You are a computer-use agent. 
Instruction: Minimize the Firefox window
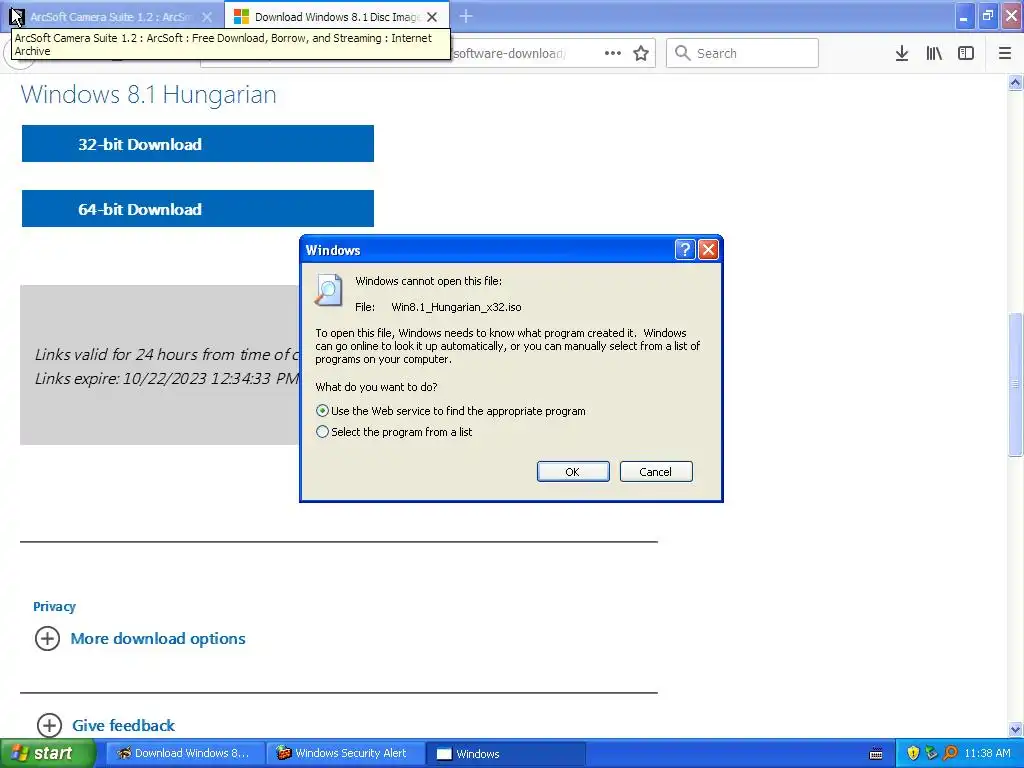[x=964, y=17]
